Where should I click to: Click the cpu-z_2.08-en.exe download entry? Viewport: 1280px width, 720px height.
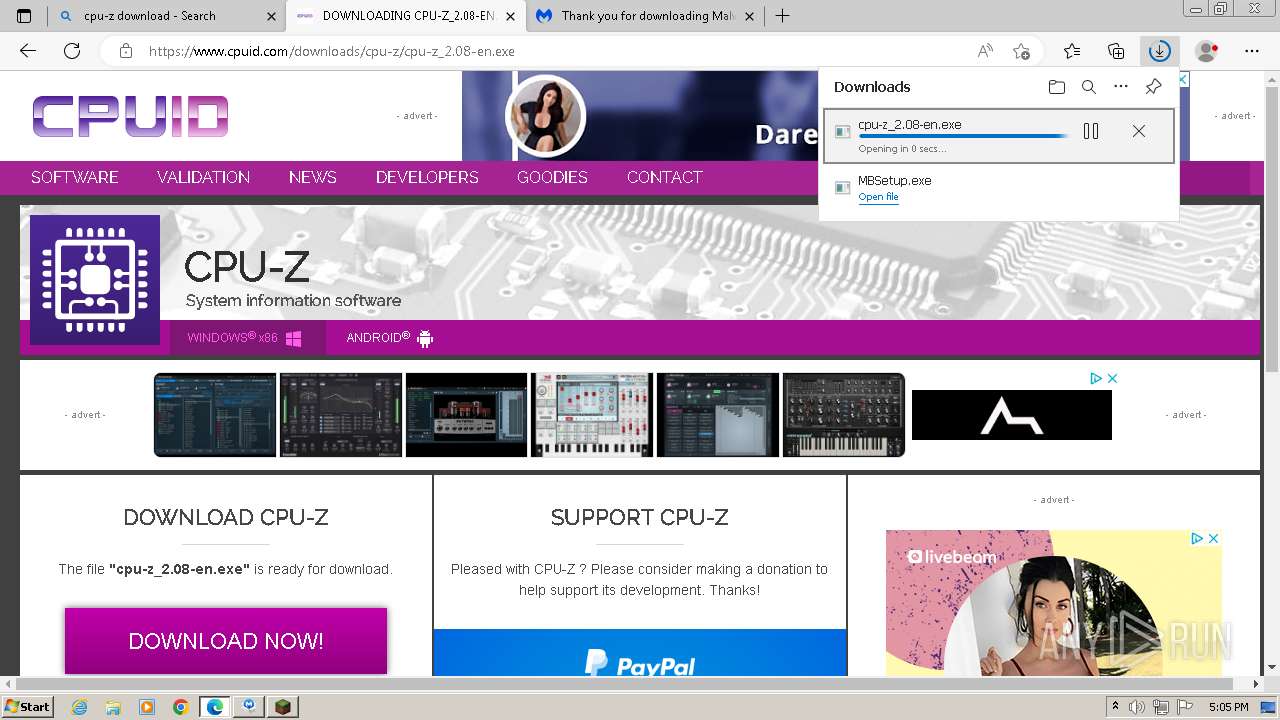click(x=999, y=135)
